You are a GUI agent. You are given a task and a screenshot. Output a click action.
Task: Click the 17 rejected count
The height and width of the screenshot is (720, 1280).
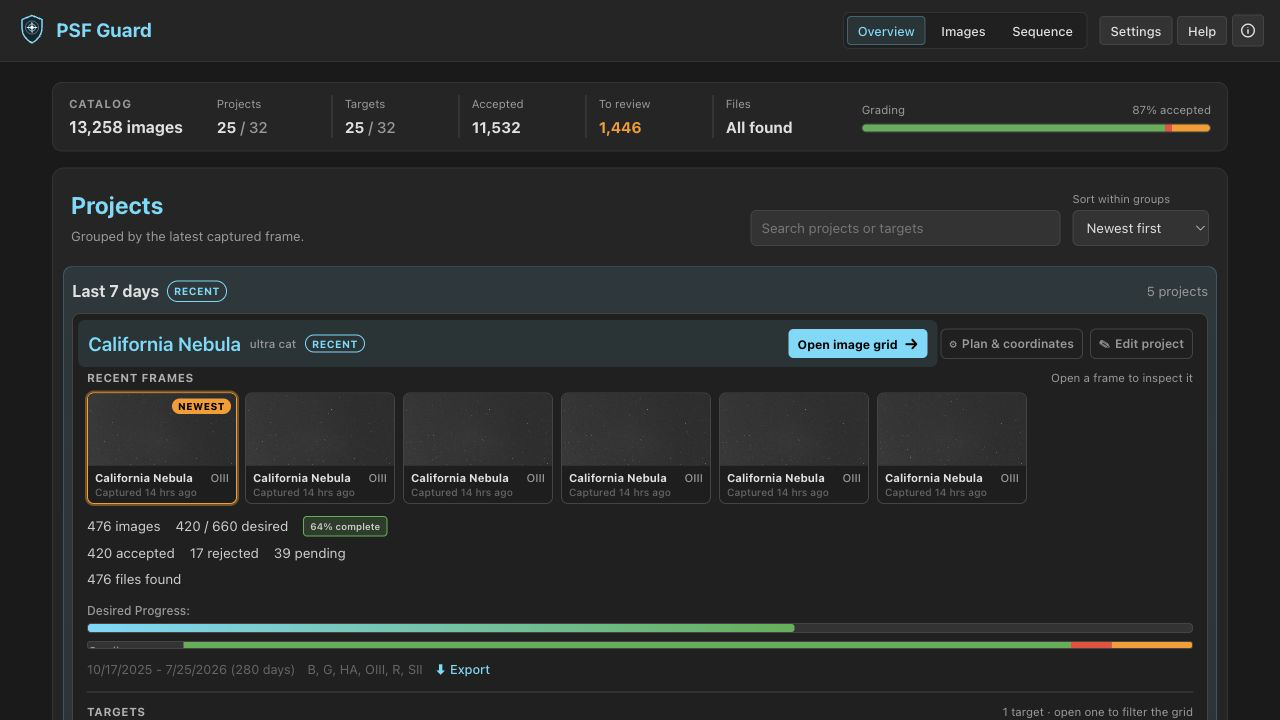click(224, 553)
